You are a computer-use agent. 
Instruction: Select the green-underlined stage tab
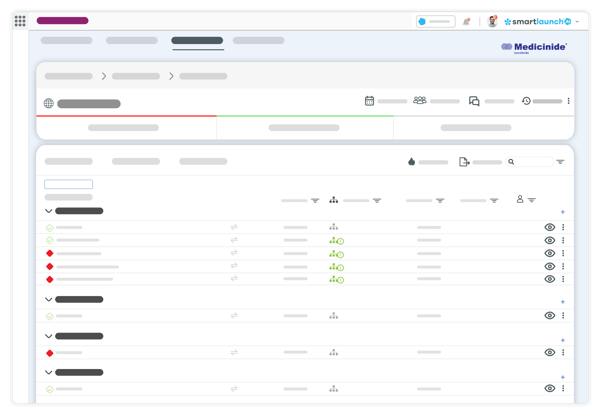click(x=305, y=127)
